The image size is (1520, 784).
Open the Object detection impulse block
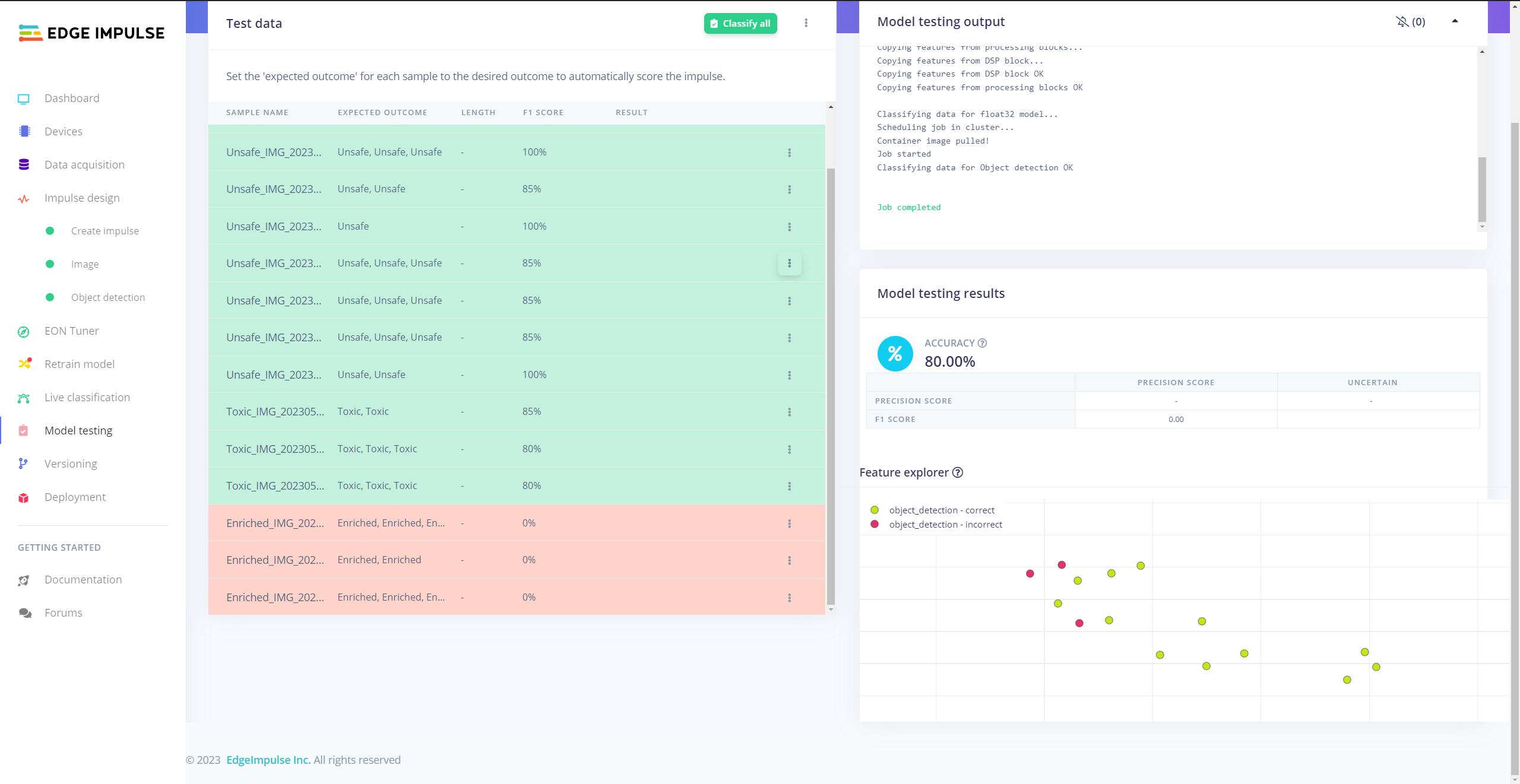(107, 297)
